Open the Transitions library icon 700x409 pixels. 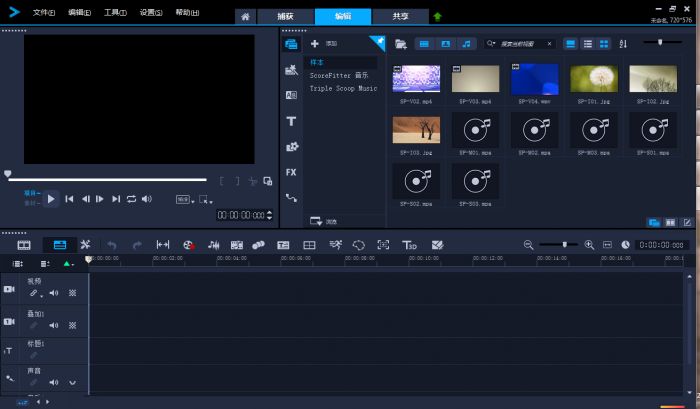(291, 95)
